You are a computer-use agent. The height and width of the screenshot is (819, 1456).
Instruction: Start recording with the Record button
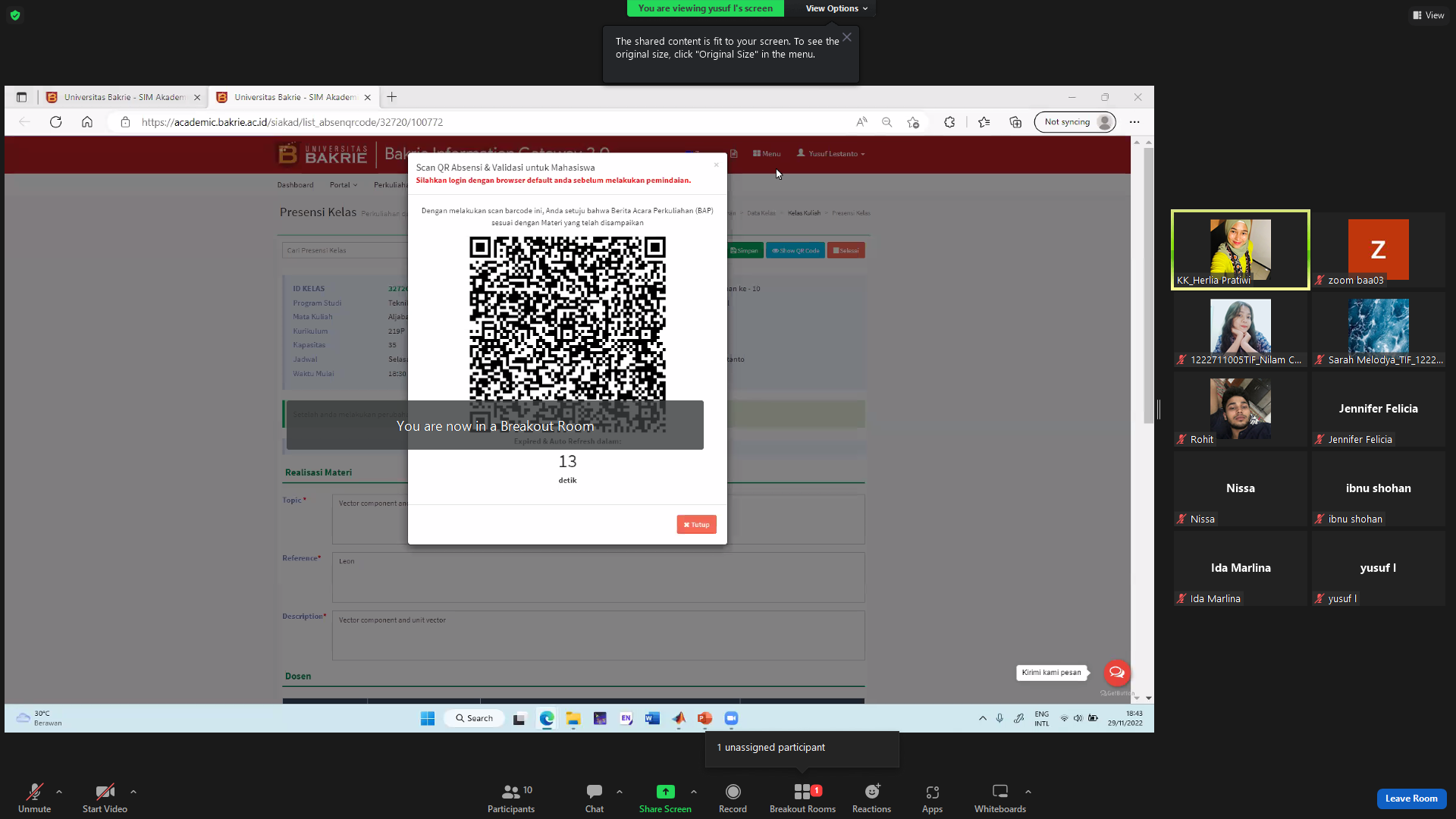click(733, 798)
